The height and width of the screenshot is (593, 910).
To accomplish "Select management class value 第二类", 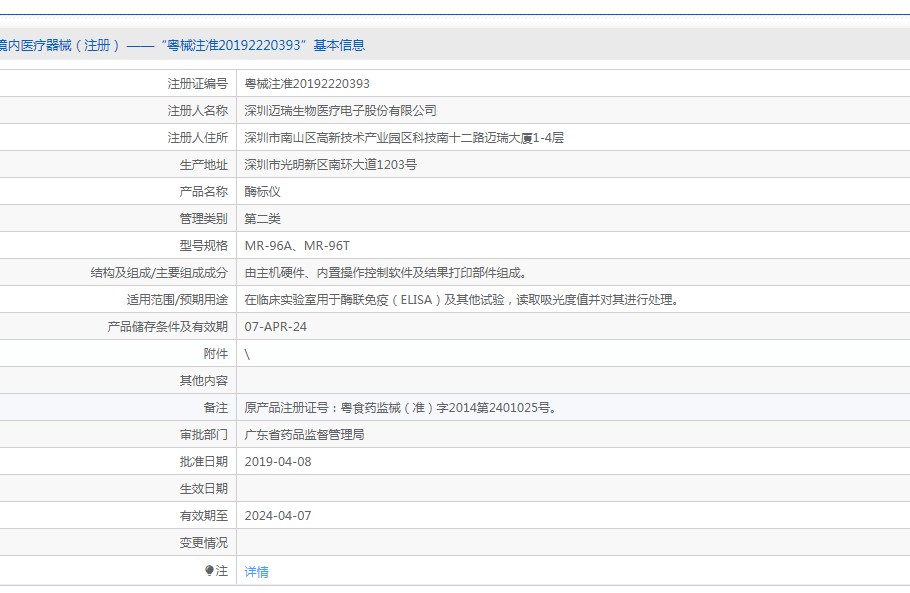I will (x=262, y=219).
